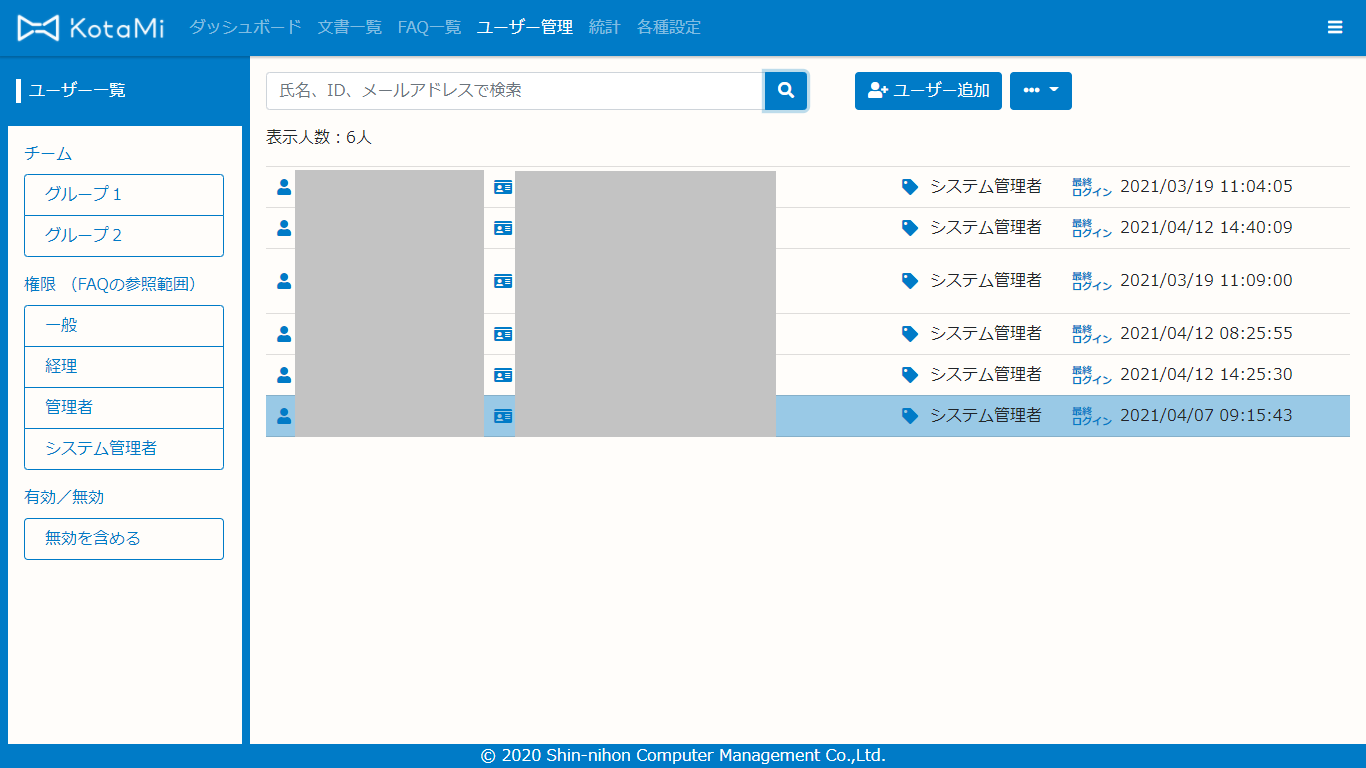
Task: Click the tag icon in the third user row
Action: tap(909, 281)
